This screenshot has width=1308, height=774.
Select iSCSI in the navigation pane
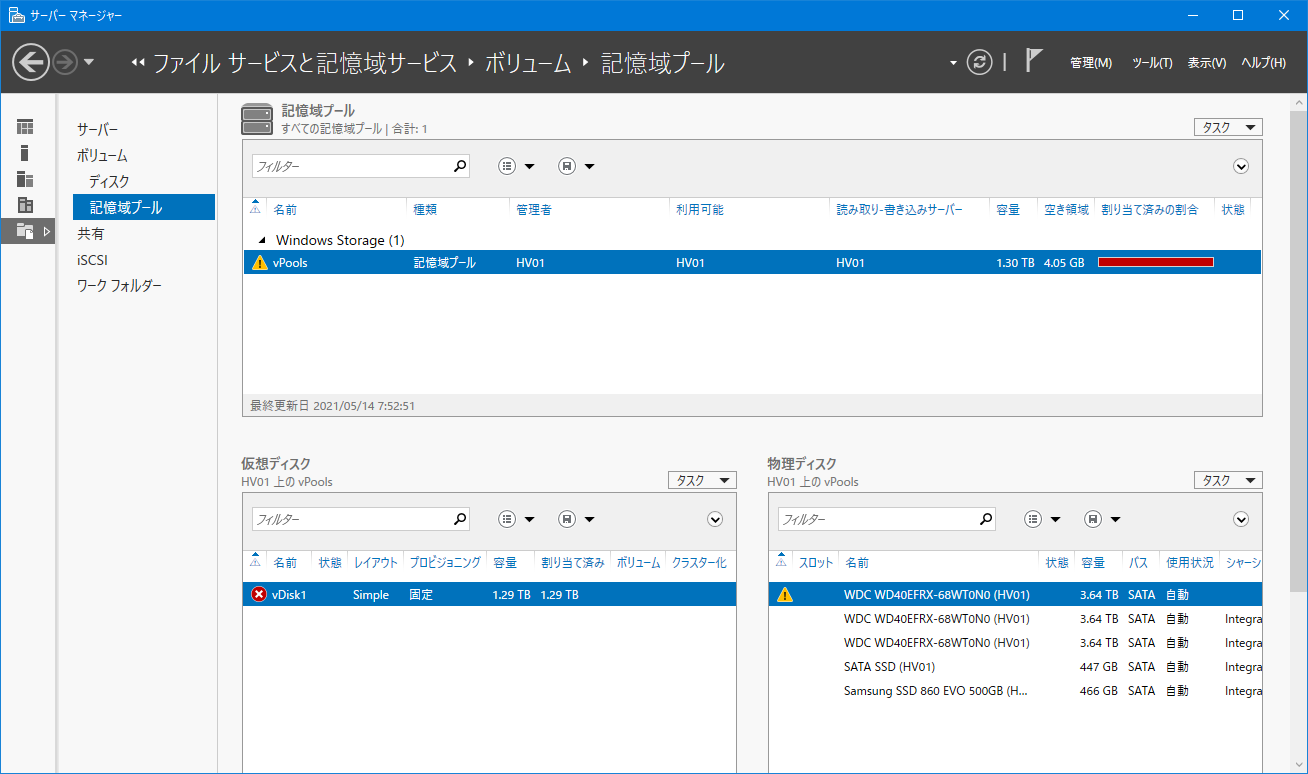tap(92, 260)
